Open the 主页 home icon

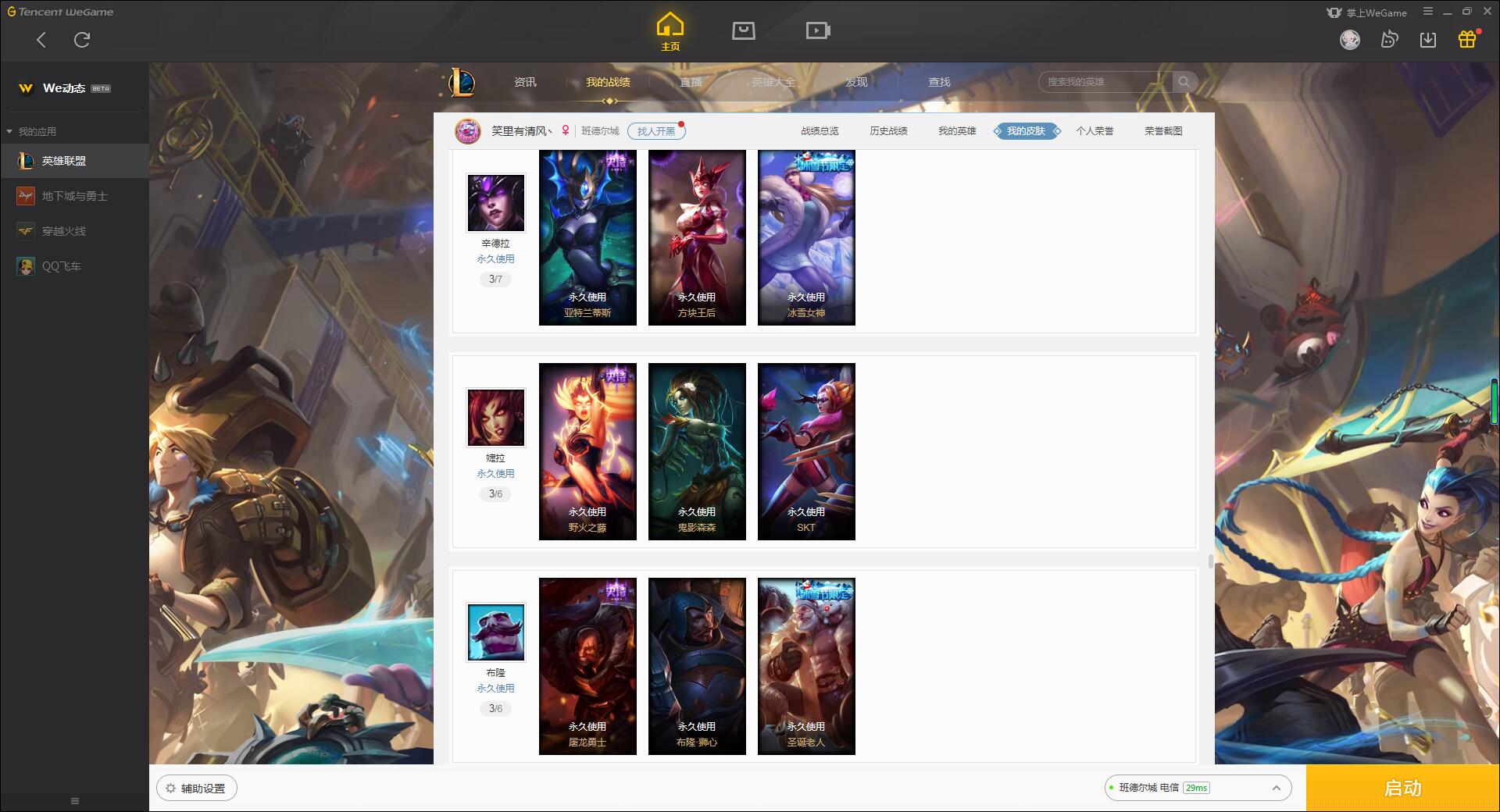click(670, 32)
